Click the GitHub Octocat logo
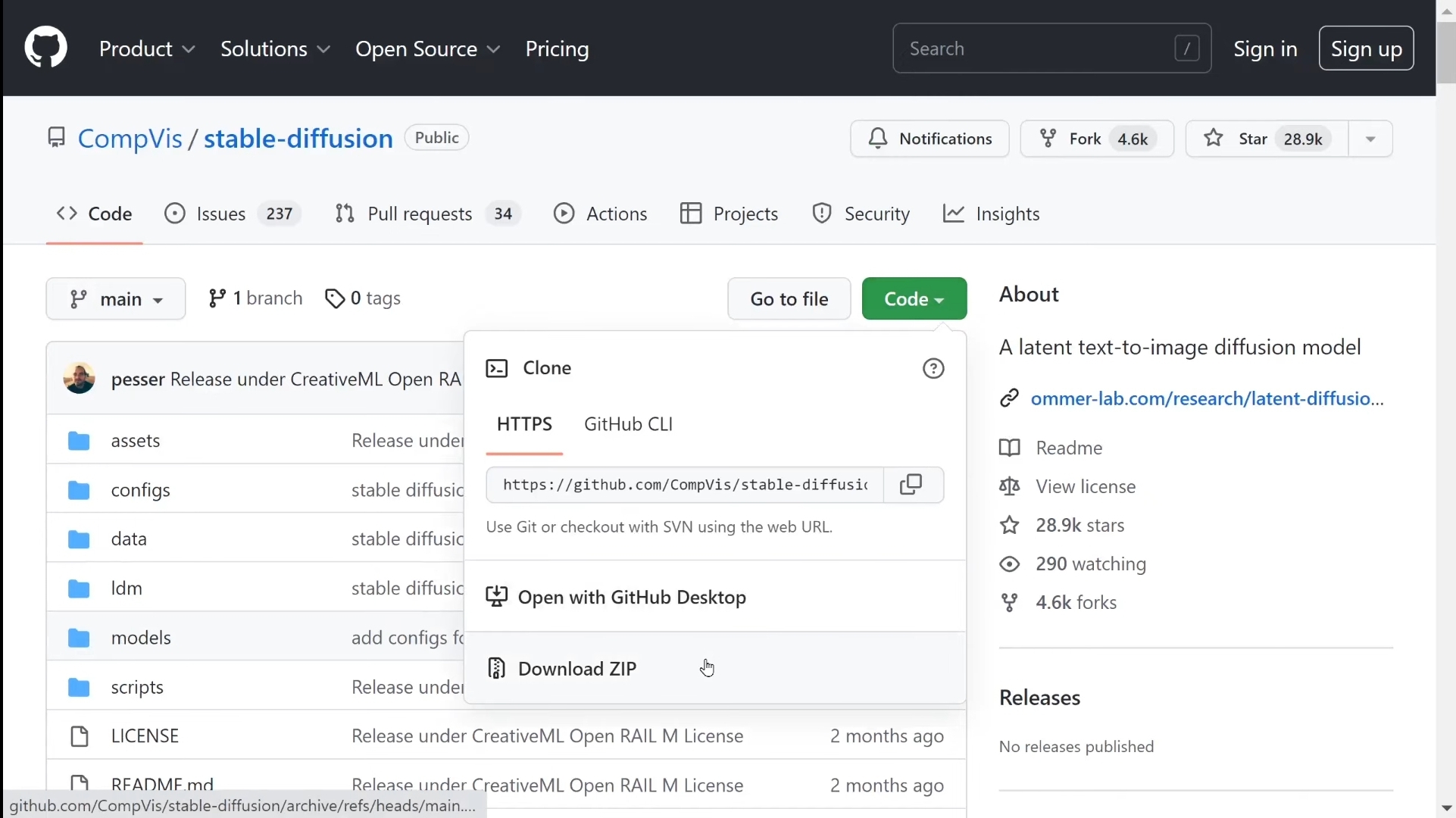The height and width of the screenshot is (818, 1456). tap(45, 48)
